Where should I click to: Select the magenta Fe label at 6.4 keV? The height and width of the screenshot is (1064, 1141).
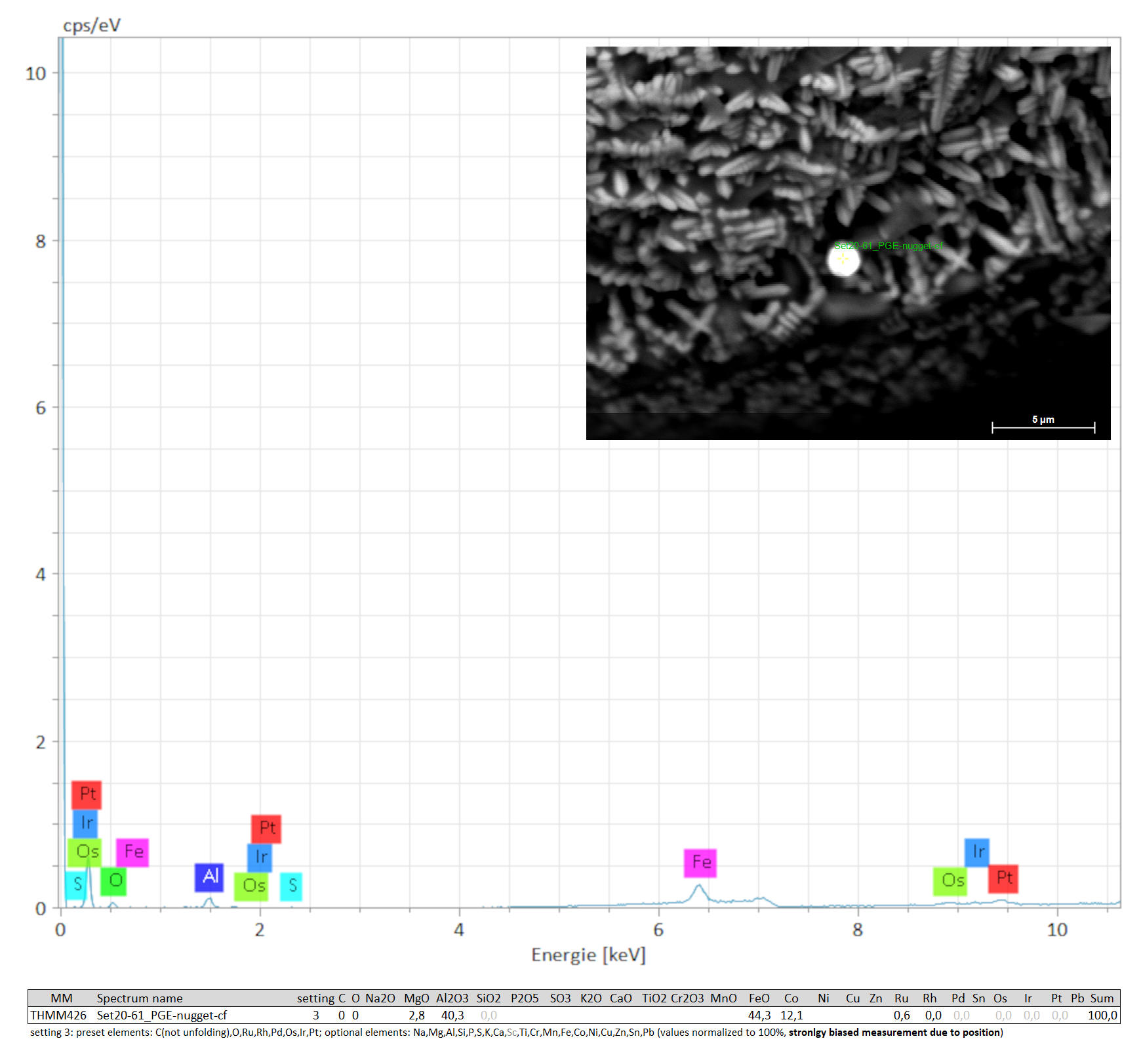[x=700, y=862]
